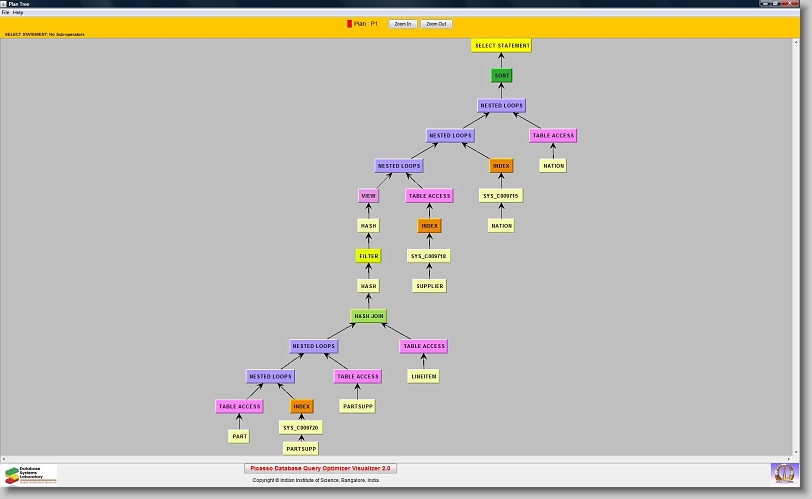Select the SELECT STATEMENT root node

(x=501, y=45)
